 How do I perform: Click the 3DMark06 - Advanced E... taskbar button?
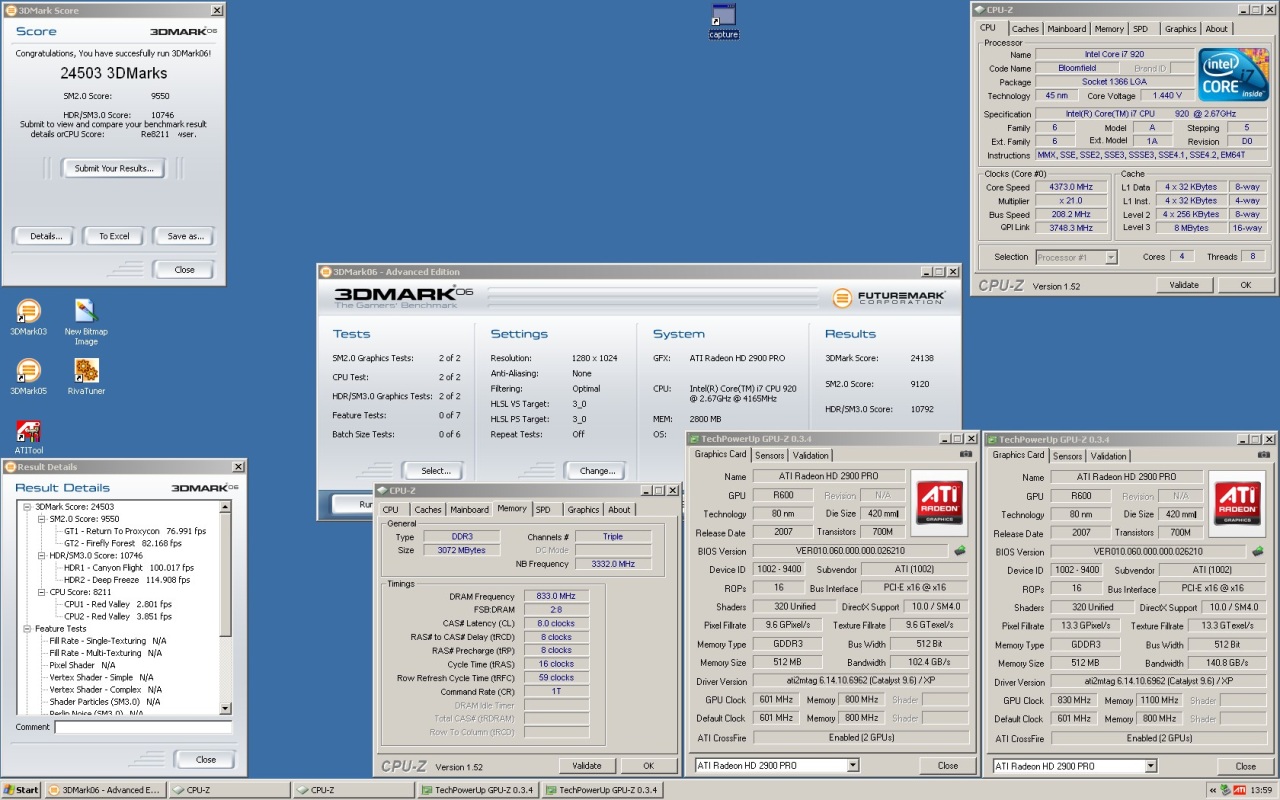[x=104, y=790]
